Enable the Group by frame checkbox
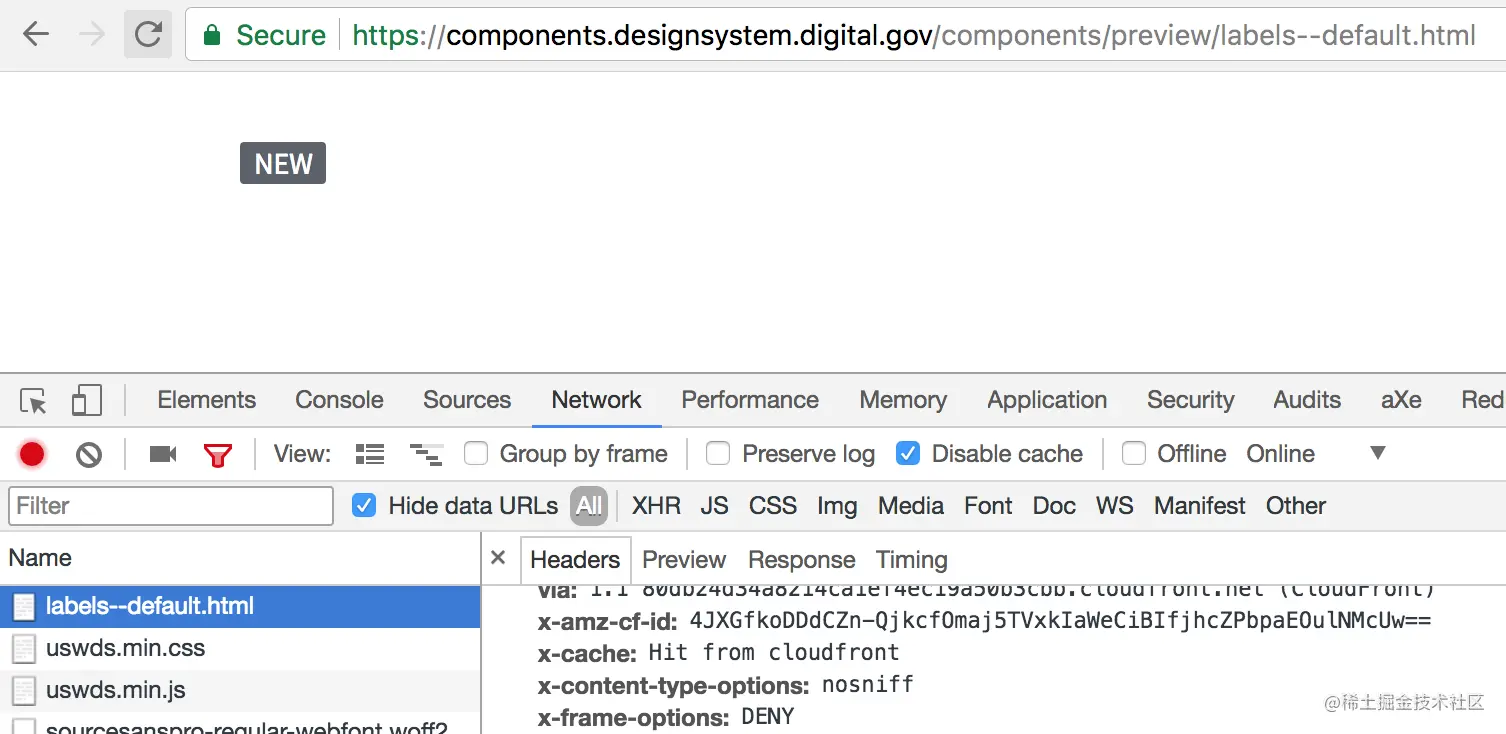The height and width of the screenshot is (734, 1506). 476,454
